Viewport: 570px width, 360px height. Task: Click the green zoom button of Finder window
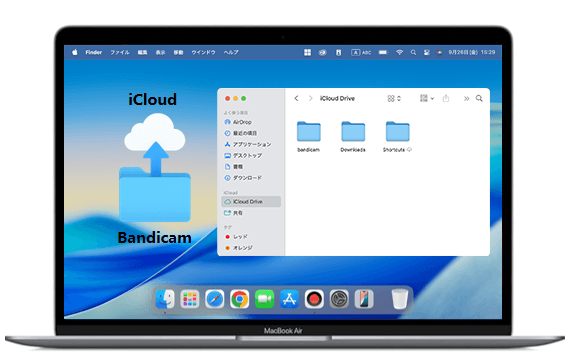tap(244, 98)
